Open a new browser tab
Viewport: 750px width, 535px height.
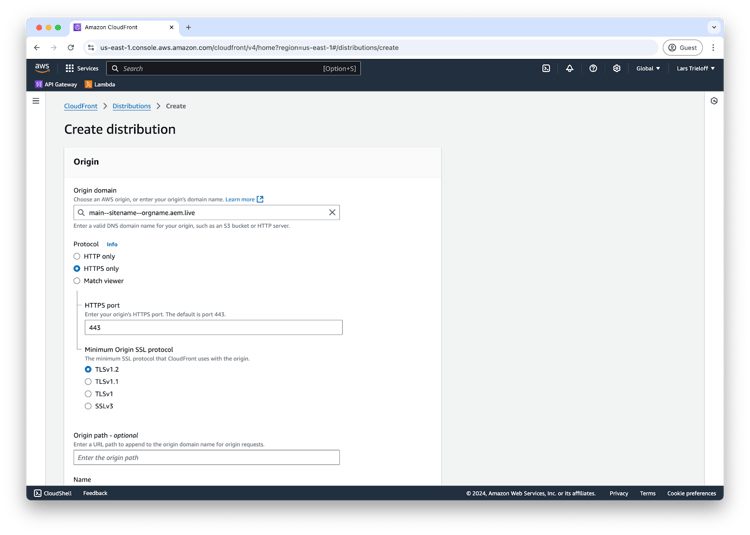pyautogui.click(x=188, y=27)
